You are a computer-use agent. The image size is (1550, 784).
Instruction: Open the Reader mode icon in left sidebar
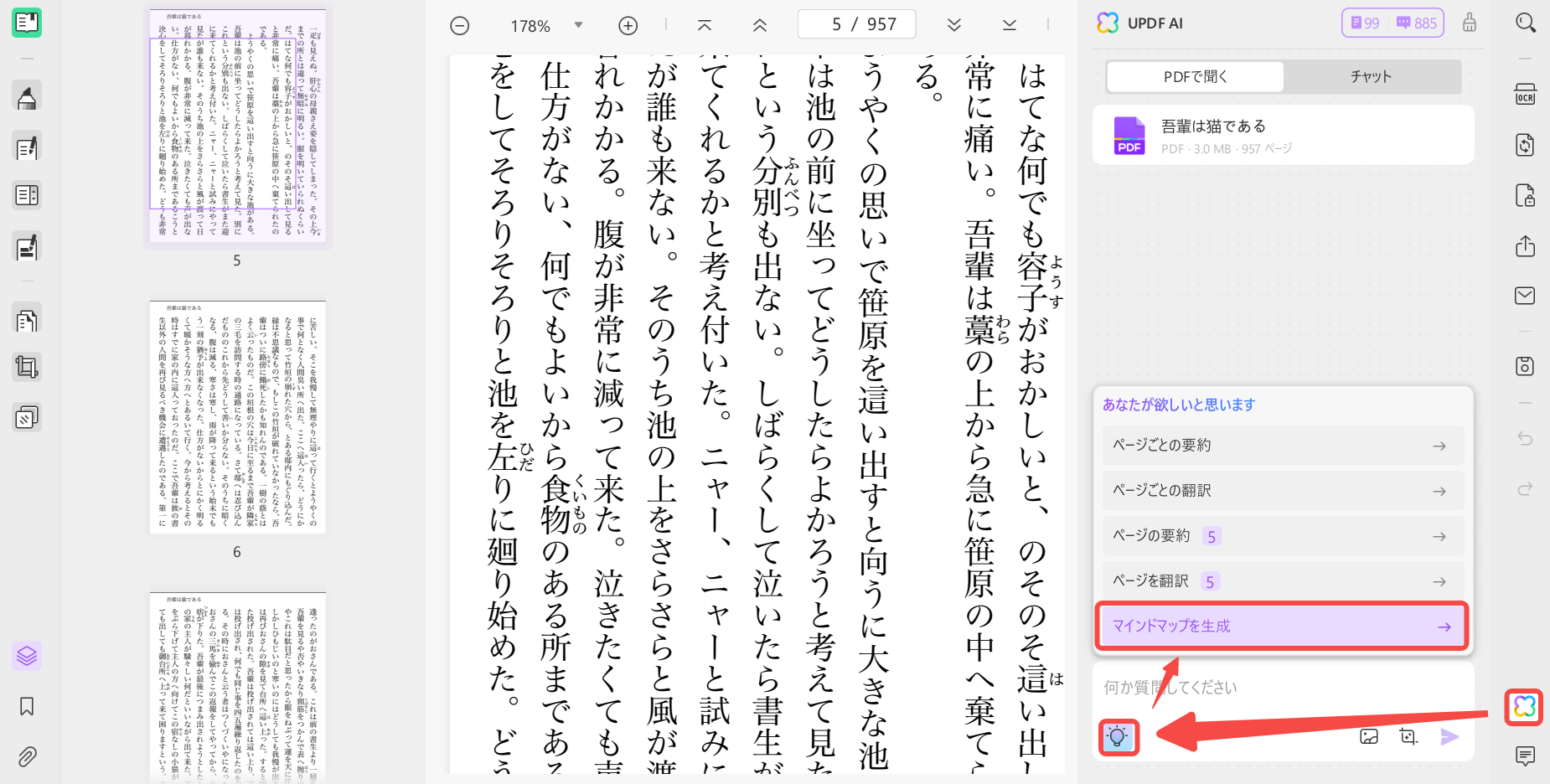(x=27, y=23)
